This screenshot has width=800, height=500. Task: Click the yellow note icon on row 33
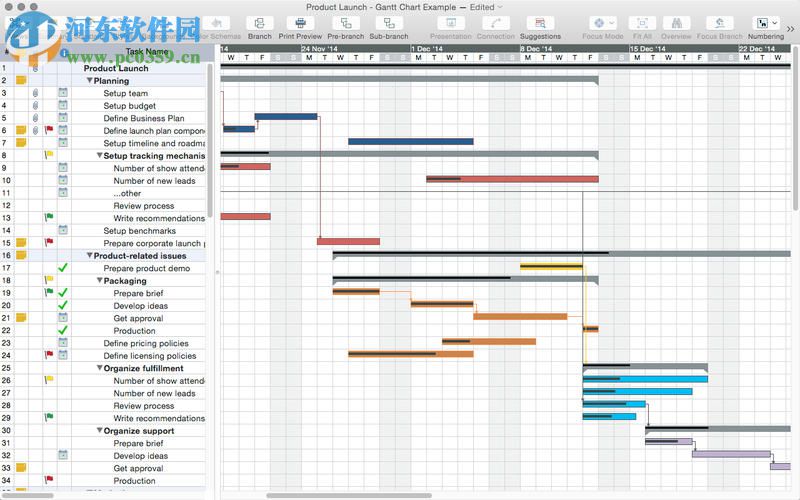(21, 468)
